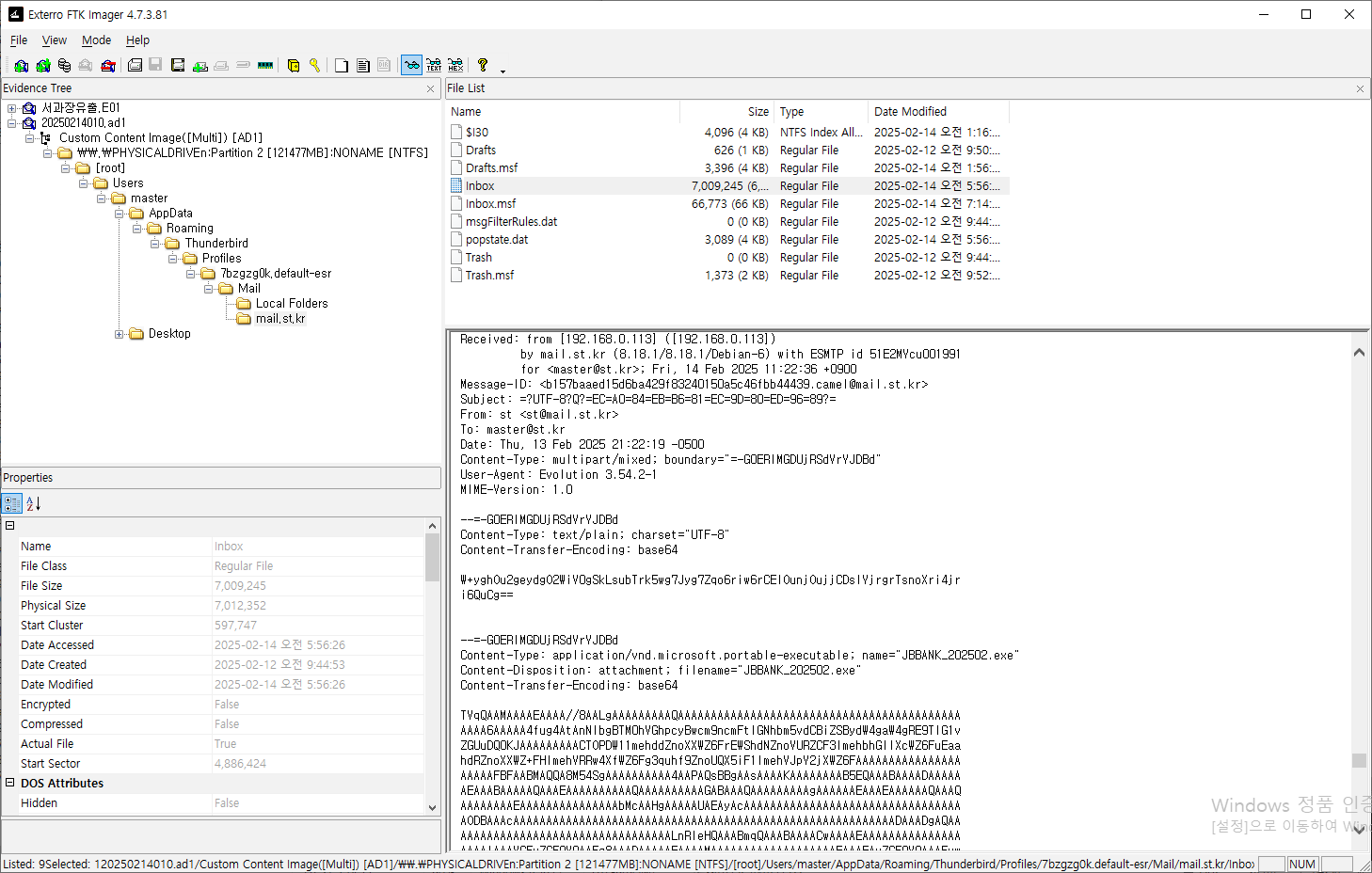Viewport: 1372px width, 873px height.
Task: Click the Create Disk Image icon
Action: (135, 65)
